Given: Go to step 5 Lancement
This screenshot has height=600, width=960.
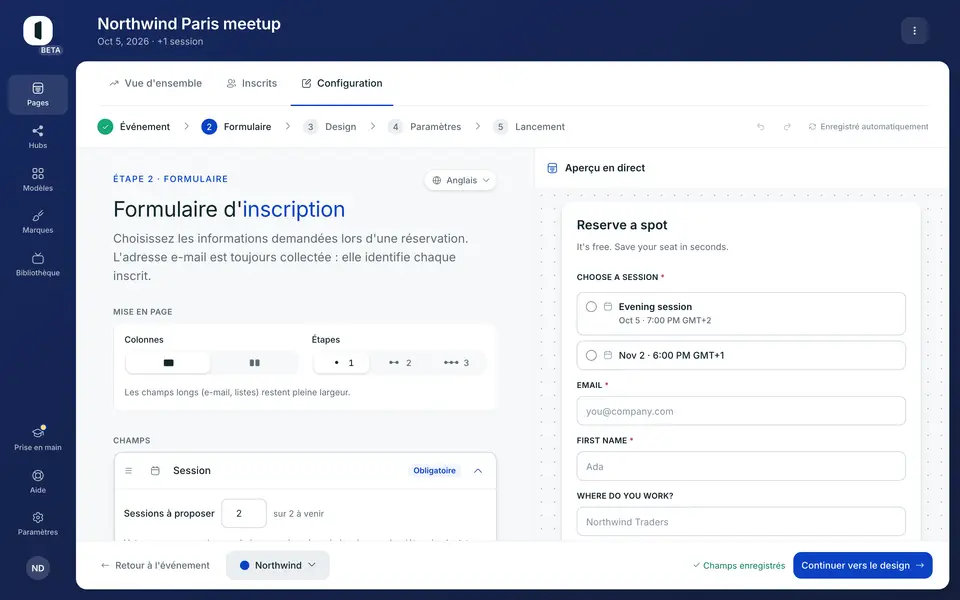Looking at the screenshot, I should [529, 127].
